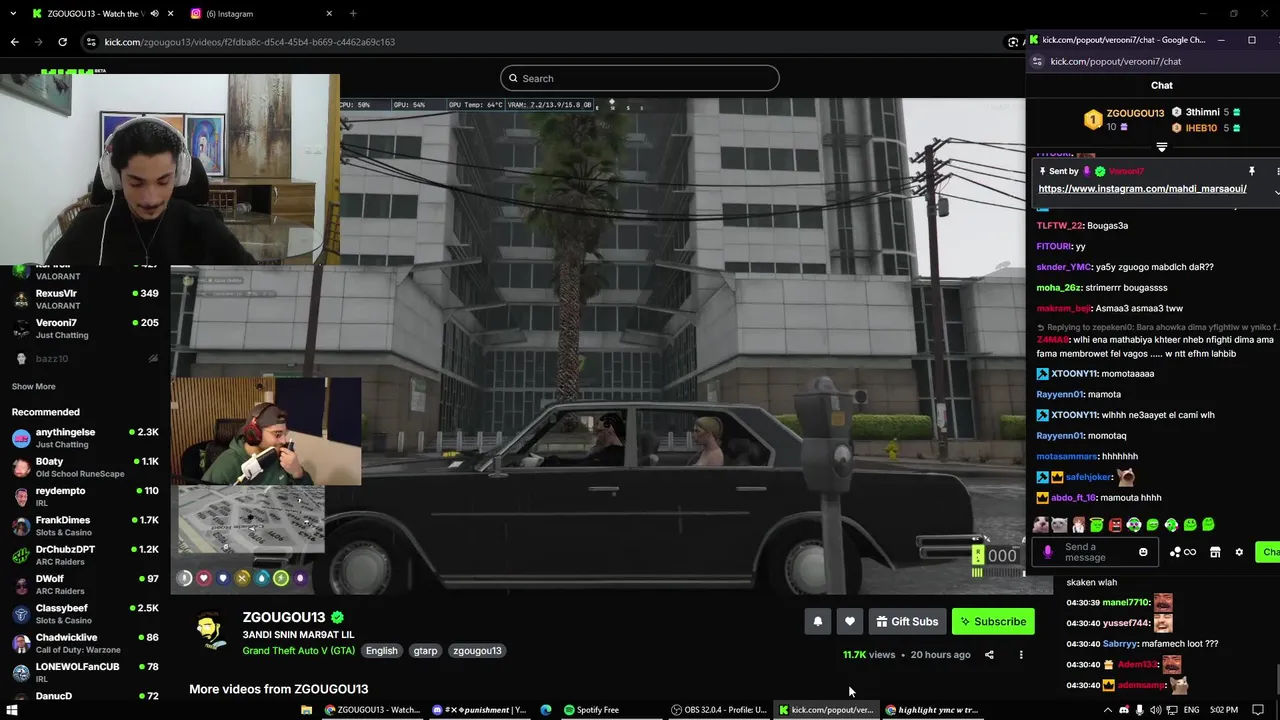Open Spotify Free from taskbar
The image size is (1280, 720).
[591, 710]
